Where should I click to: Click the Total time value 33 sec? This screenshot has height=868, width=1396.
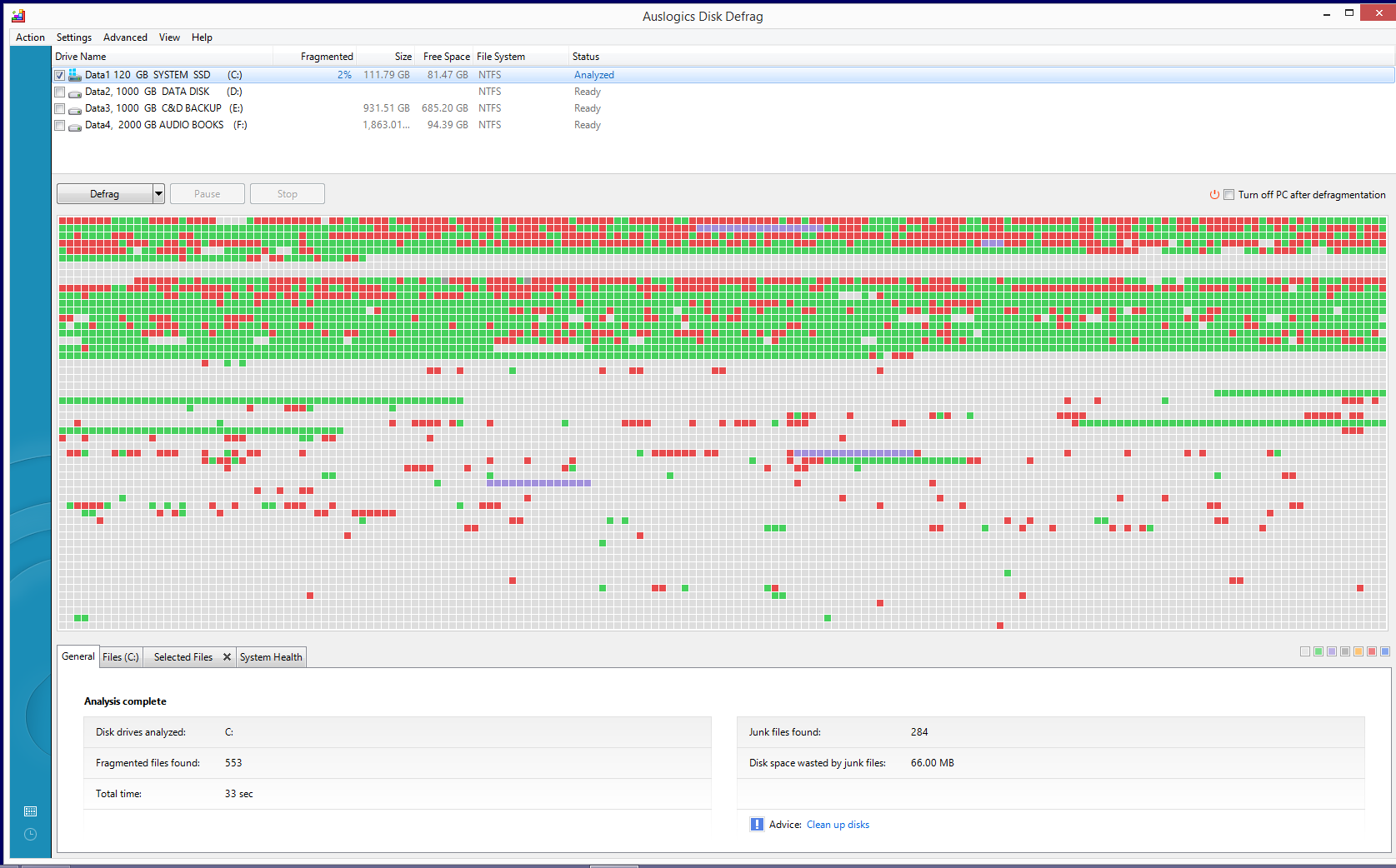[x=239, y=794]
